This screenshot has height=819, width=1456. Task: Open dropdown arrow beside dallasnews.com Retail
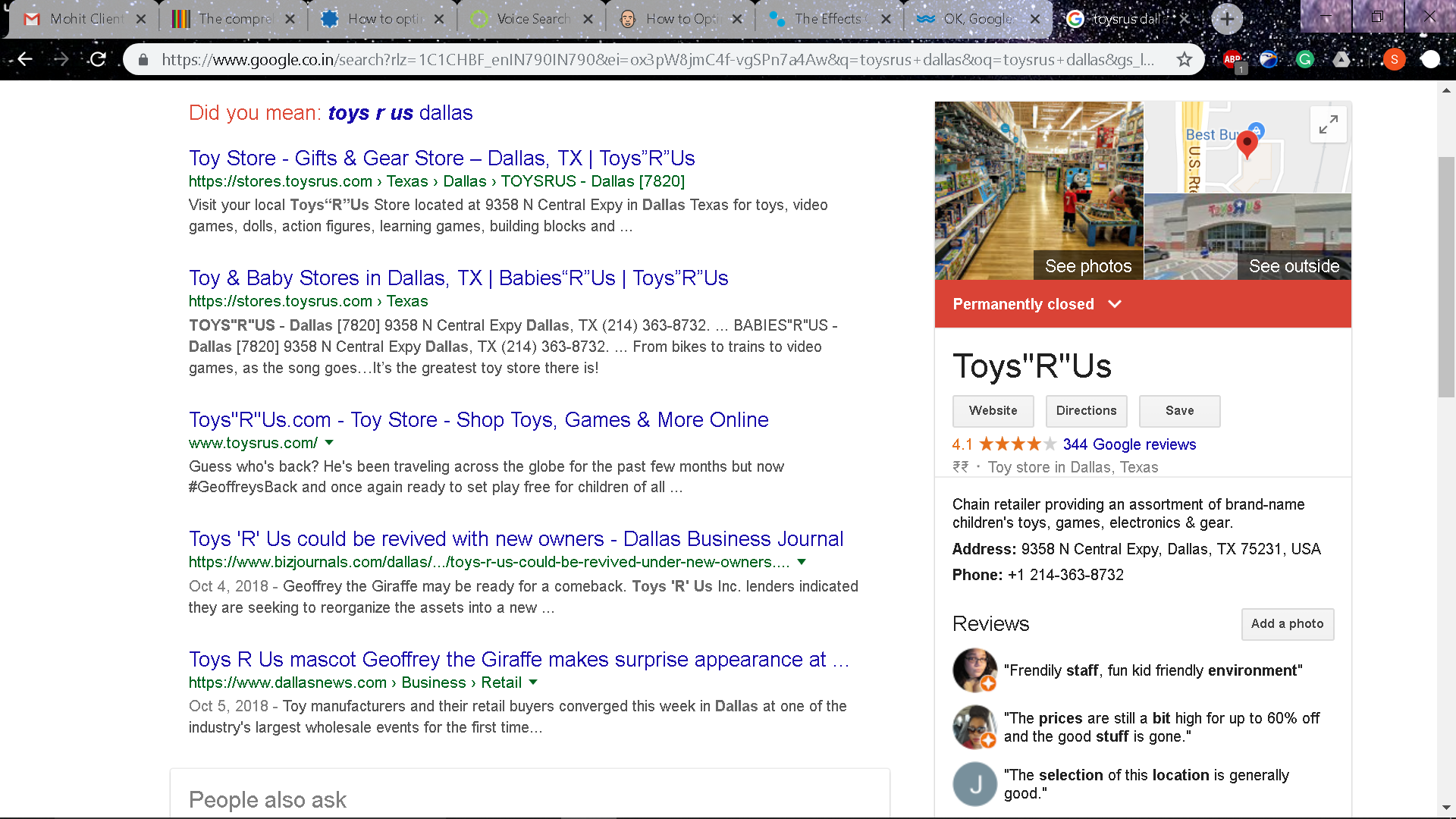click(x=533, y=682)
